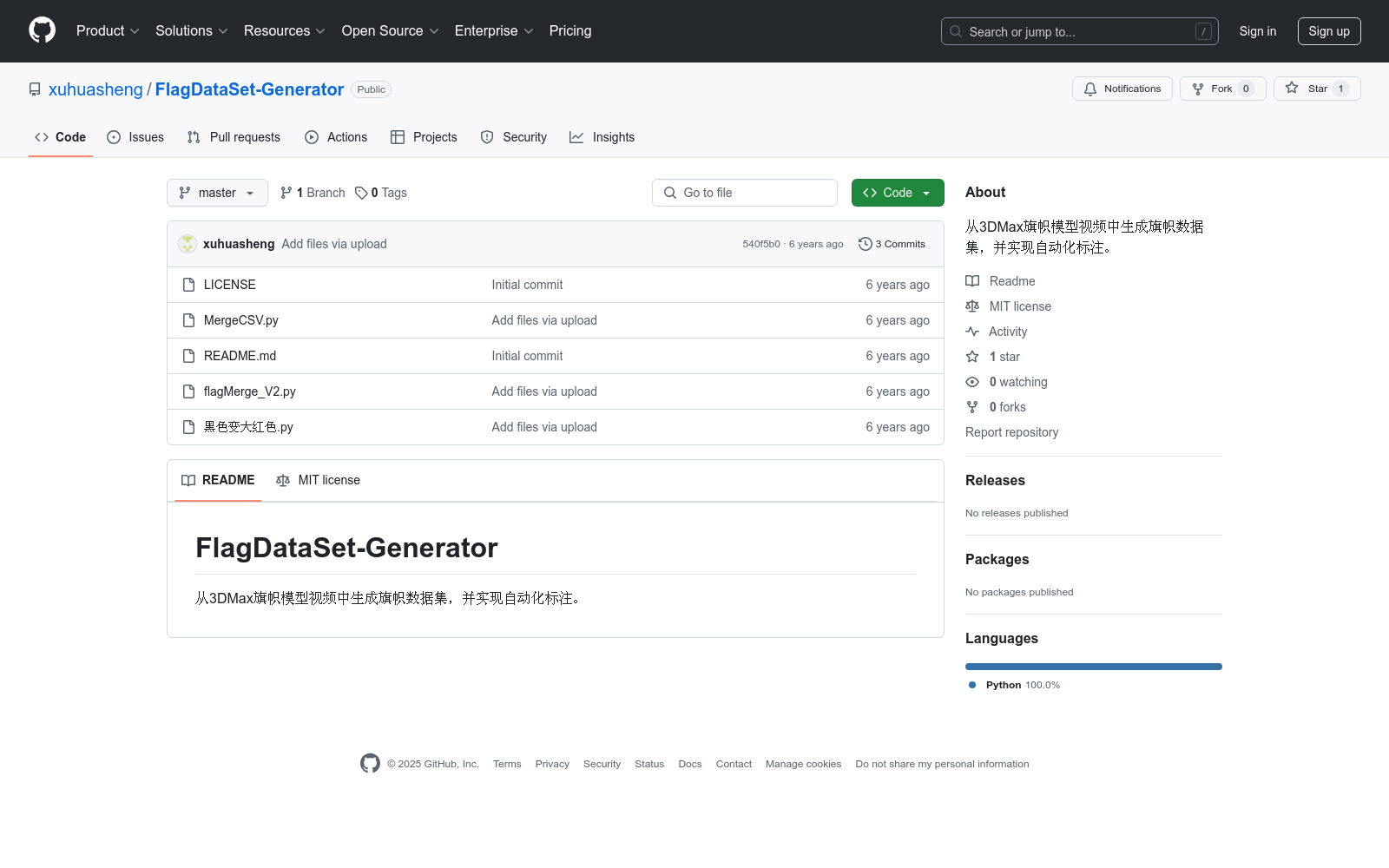
Task: Select the README tab
Action: 218,480
